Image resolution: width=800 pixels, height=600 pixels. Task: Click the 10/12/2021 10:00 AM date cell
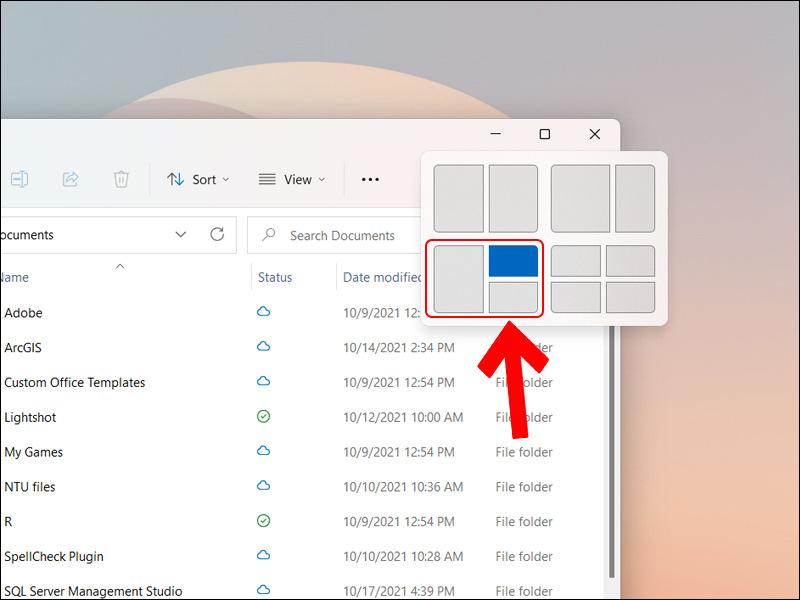coord(403,417)
